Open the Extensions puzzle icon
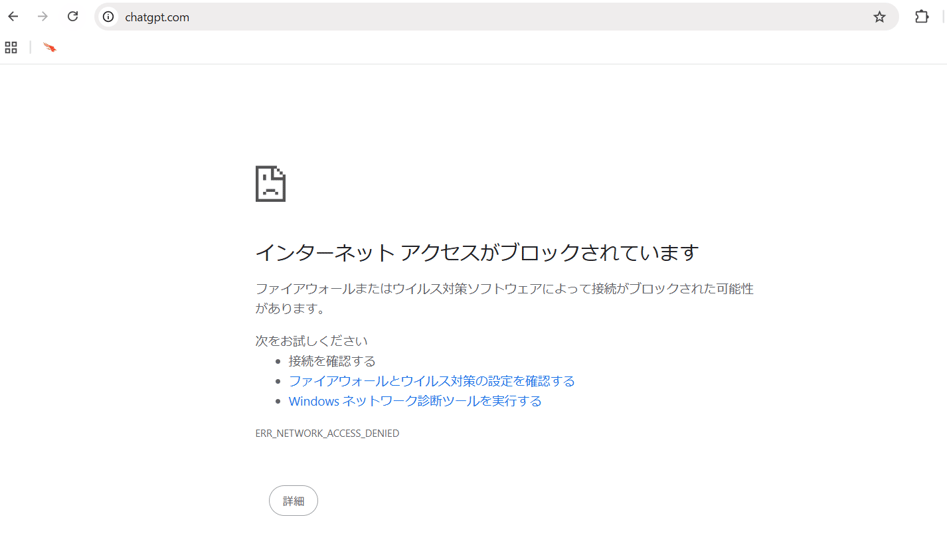The image size is (947, 559). 922,16
